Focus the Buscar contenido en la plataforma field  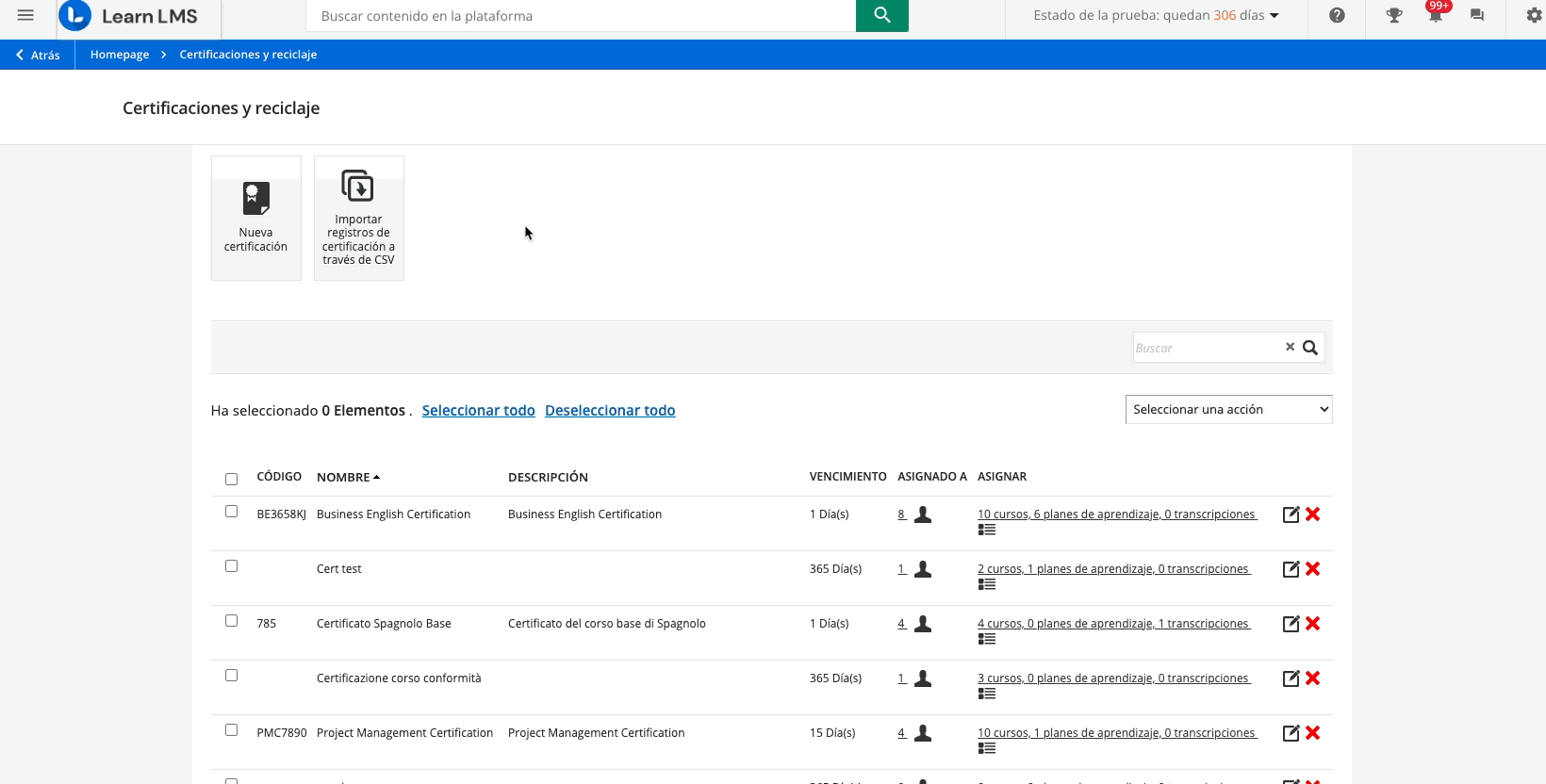[581, 16]
